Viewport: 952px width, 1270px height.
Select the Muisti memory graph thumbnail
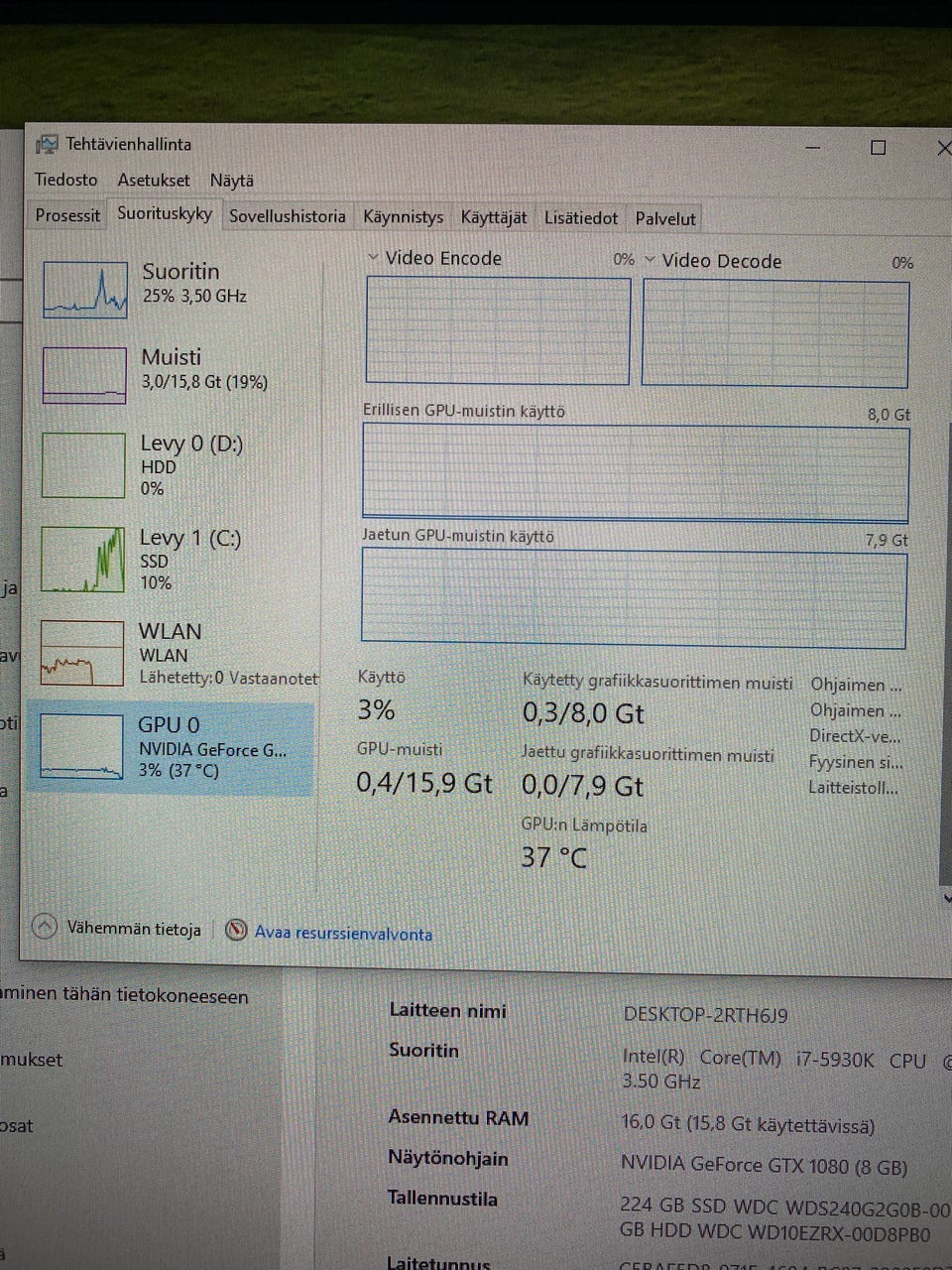(84, 375)
